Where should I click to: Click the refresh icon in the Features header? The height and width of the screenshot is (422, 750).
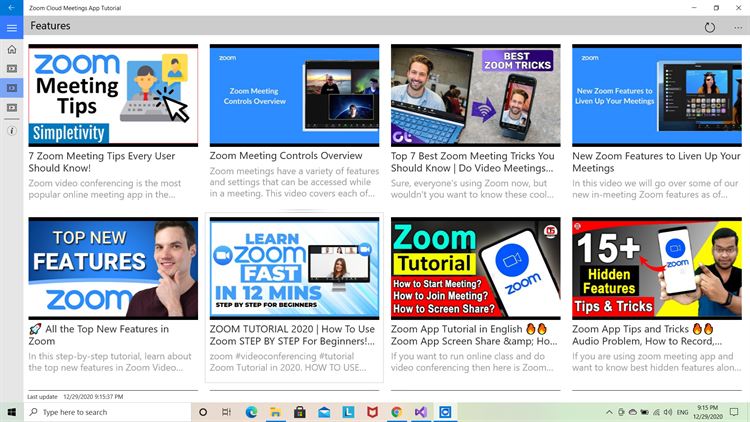pyautogui.click(x=710, y=27)
